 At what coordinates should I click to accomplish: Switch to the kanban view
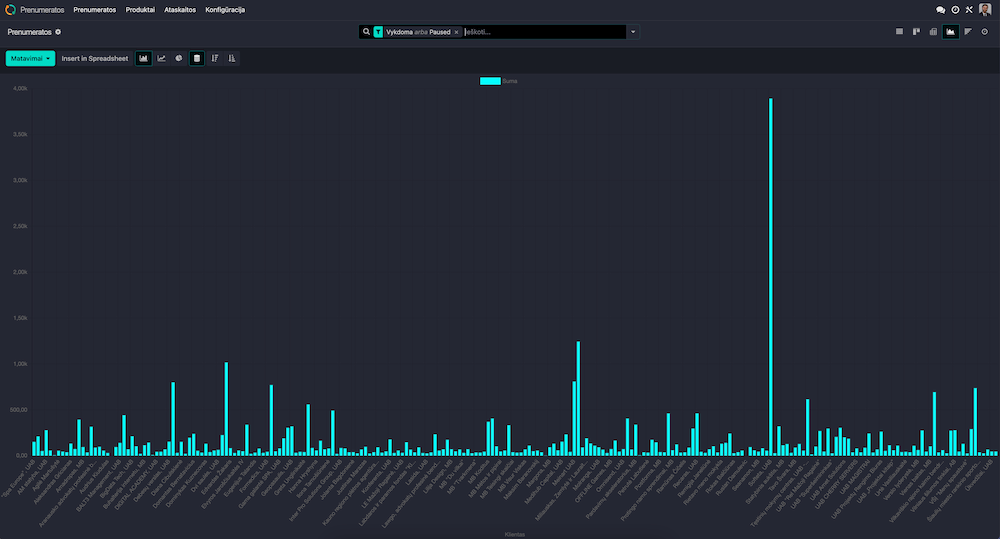916,32
